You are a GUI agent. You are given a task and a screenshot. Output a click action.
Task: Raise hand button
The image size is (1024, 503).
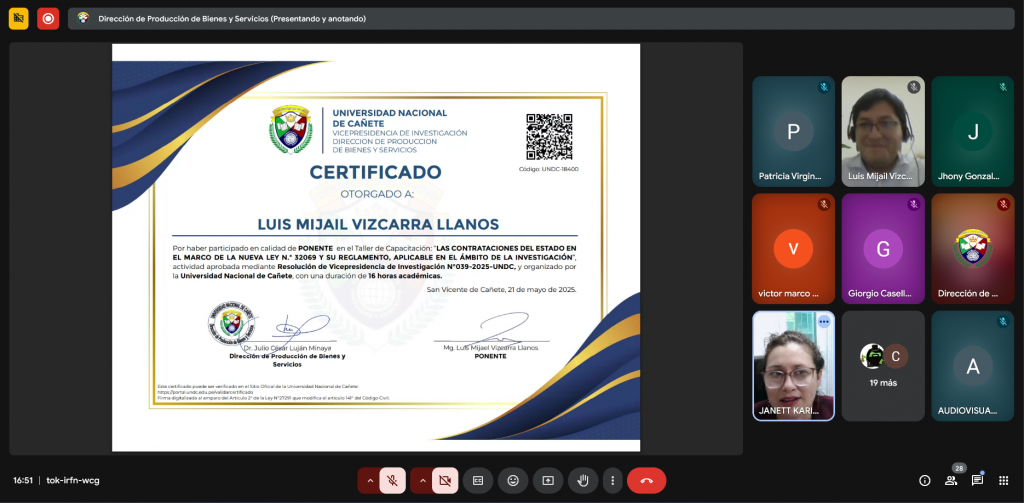click(x=583, y=481)
